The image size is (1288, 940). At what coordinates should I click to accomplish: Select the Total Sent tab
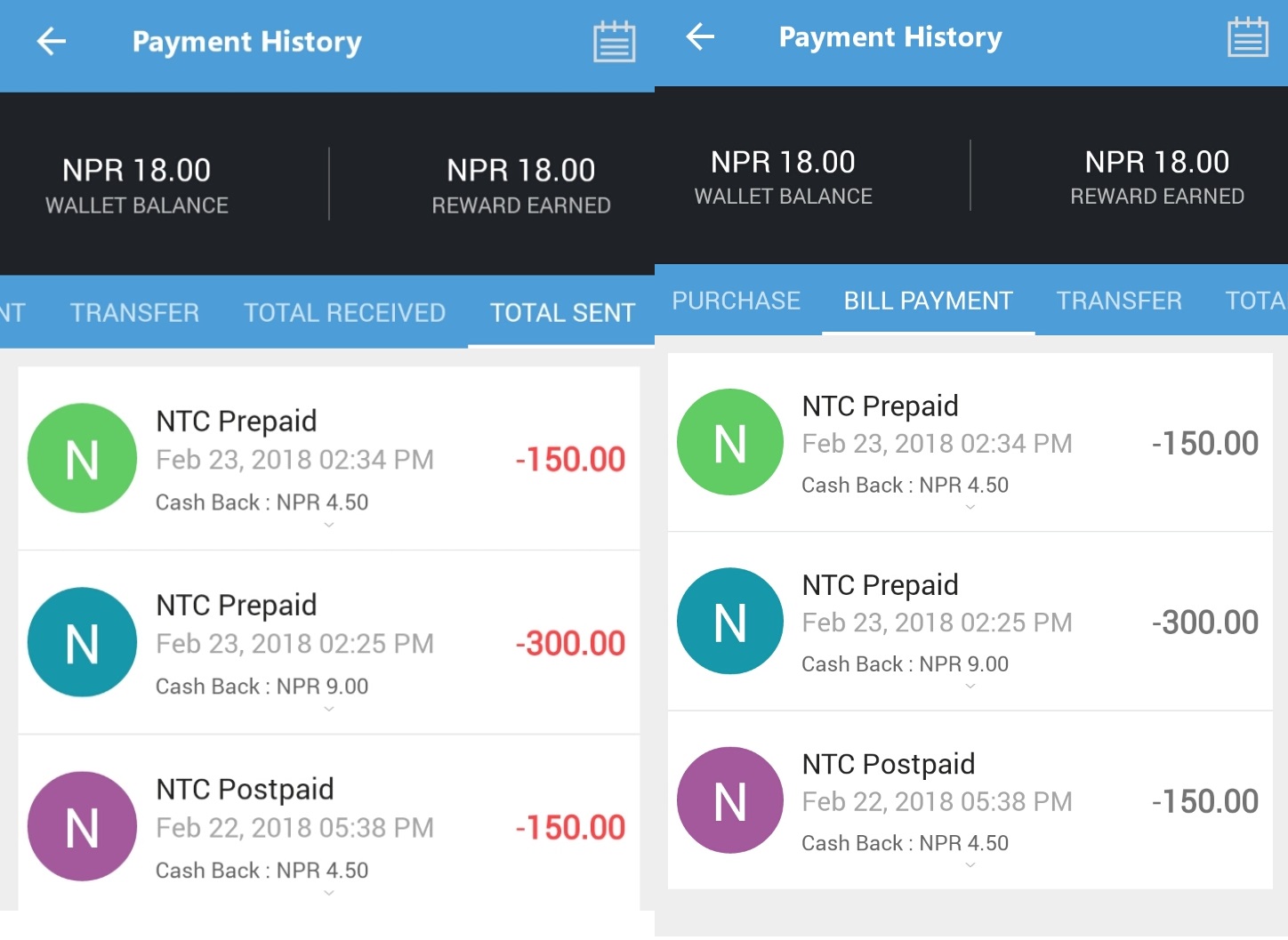[562, 313]
